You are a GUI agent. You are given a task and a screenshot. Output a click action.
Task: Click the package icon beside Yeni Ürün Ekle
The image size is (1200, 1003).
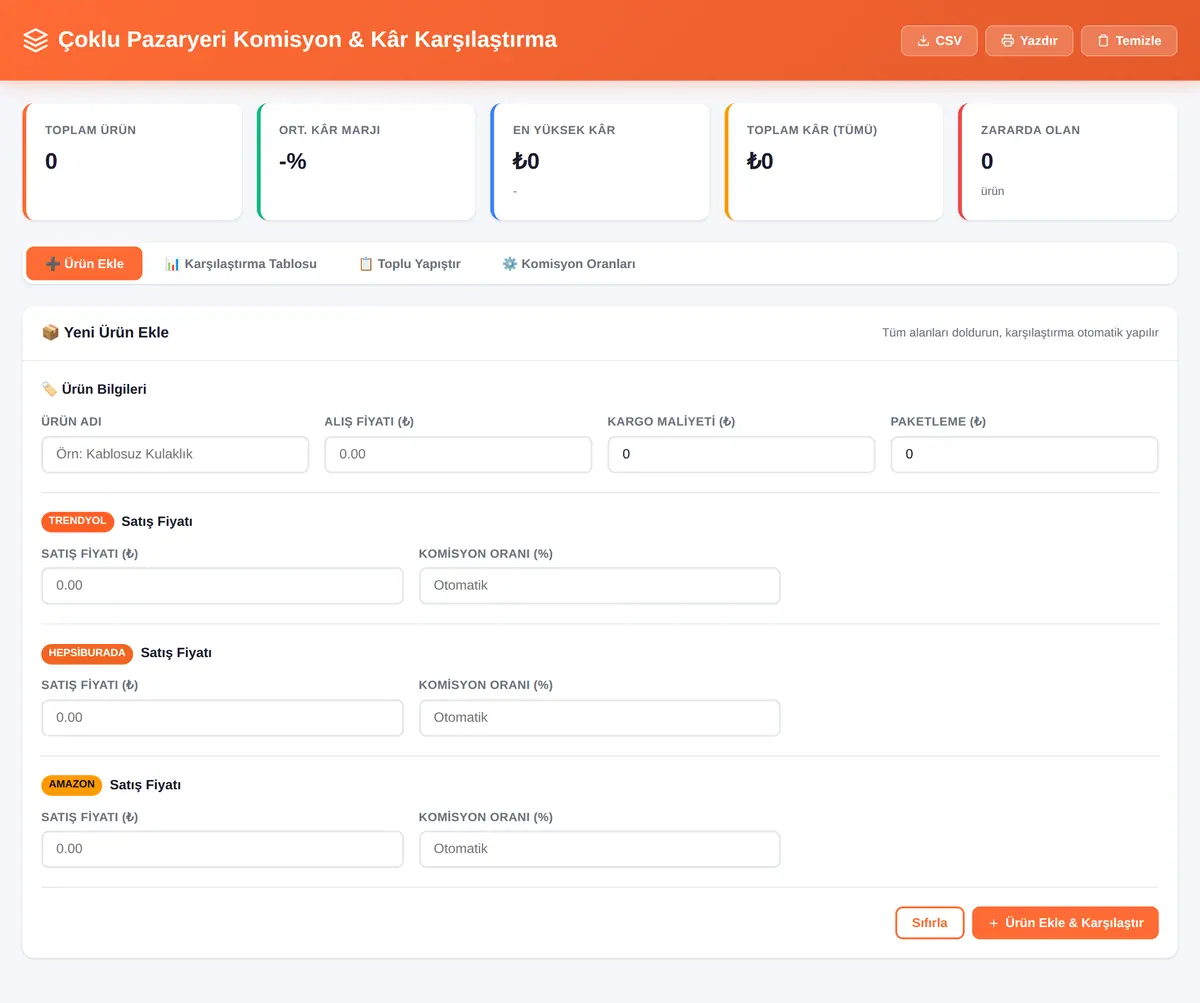pyautogui.click(x=50, y=332)
